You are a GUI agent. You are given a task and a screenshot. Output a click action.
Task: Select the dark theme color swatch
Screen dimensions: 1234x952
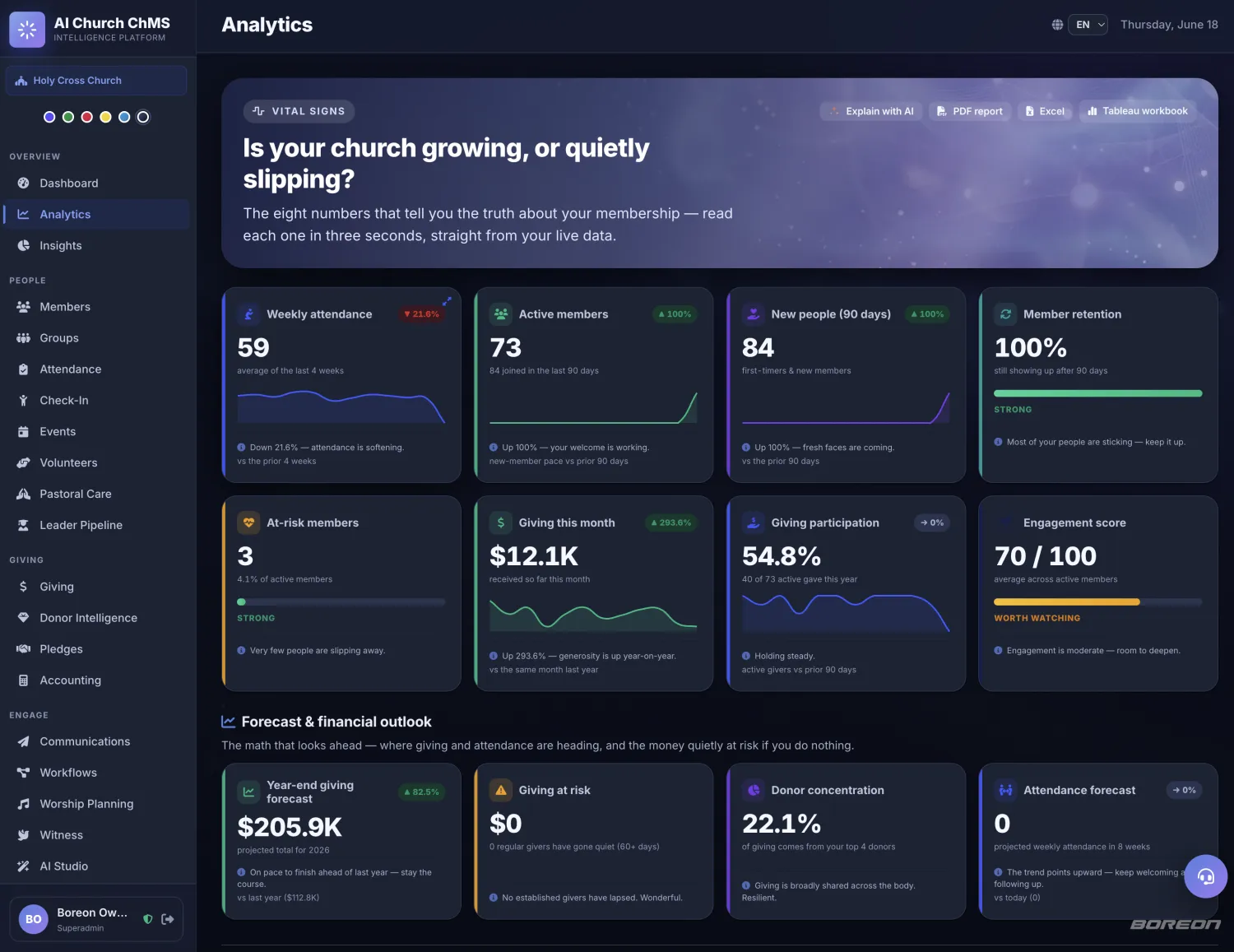coord(143,117)
